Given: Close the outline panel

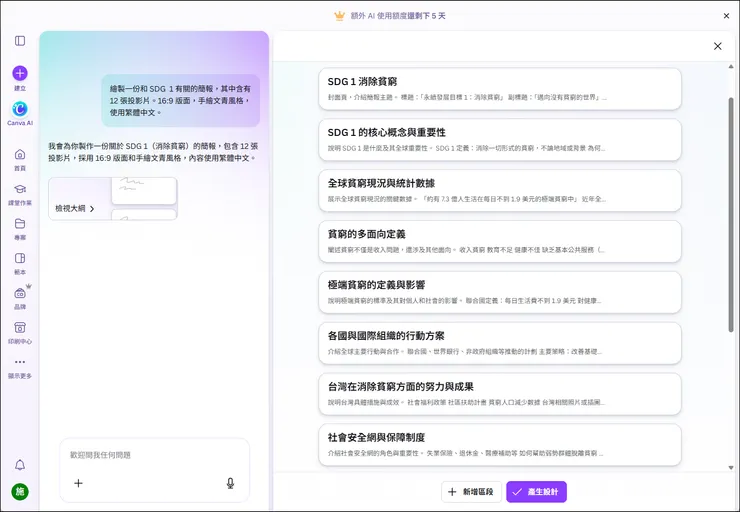Looking at the screenshot, I should pos(717,46).
